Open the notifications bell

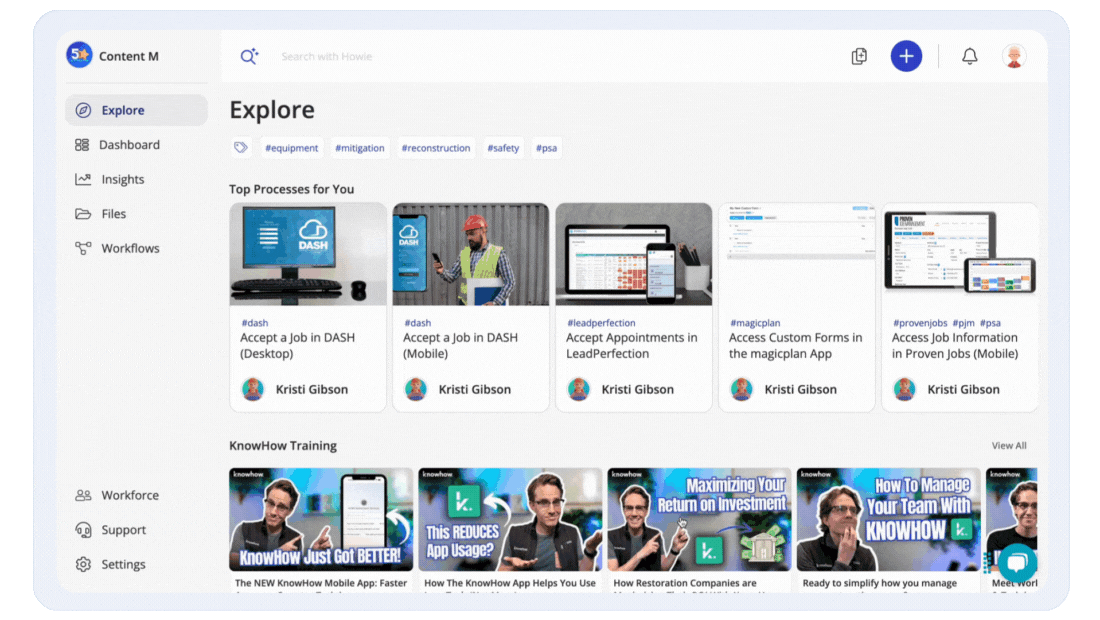[x=969, y=56]
